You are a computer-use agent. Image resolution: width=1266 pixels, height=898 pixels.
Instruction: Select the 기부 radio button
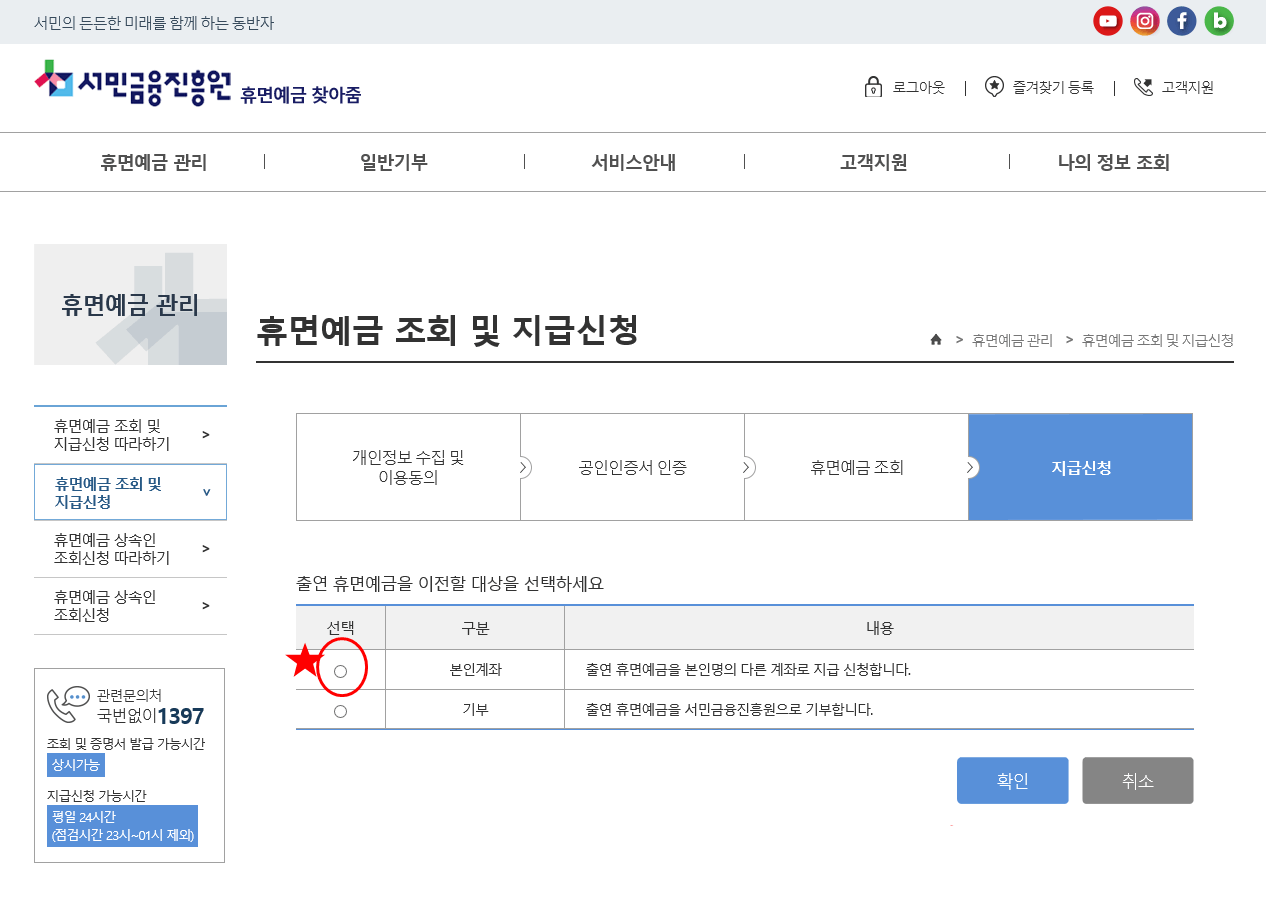pos(340,711)
